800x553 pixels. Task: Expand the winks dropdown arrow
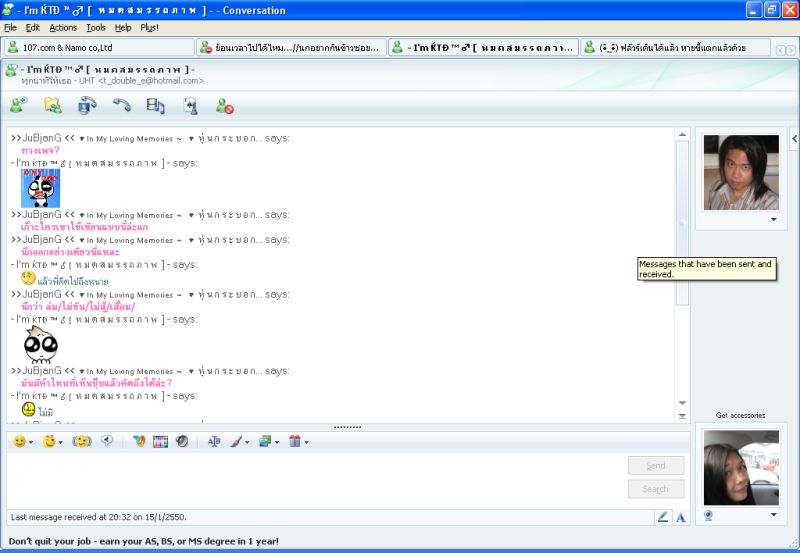pos(61,442)
